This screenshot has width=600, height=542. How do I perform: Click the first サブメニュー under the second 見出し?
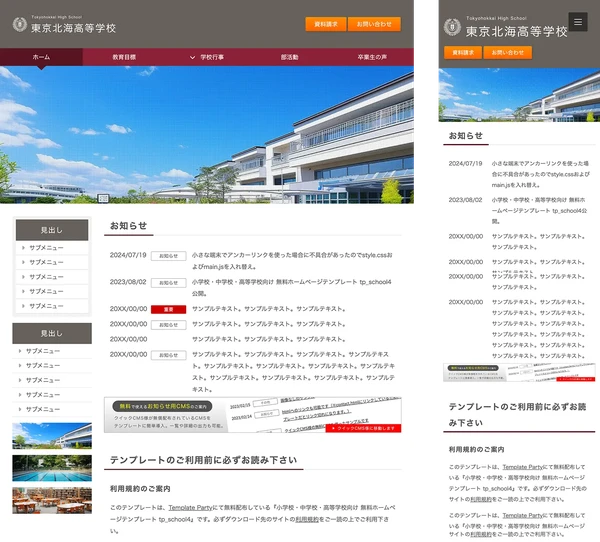coord(52,351)
